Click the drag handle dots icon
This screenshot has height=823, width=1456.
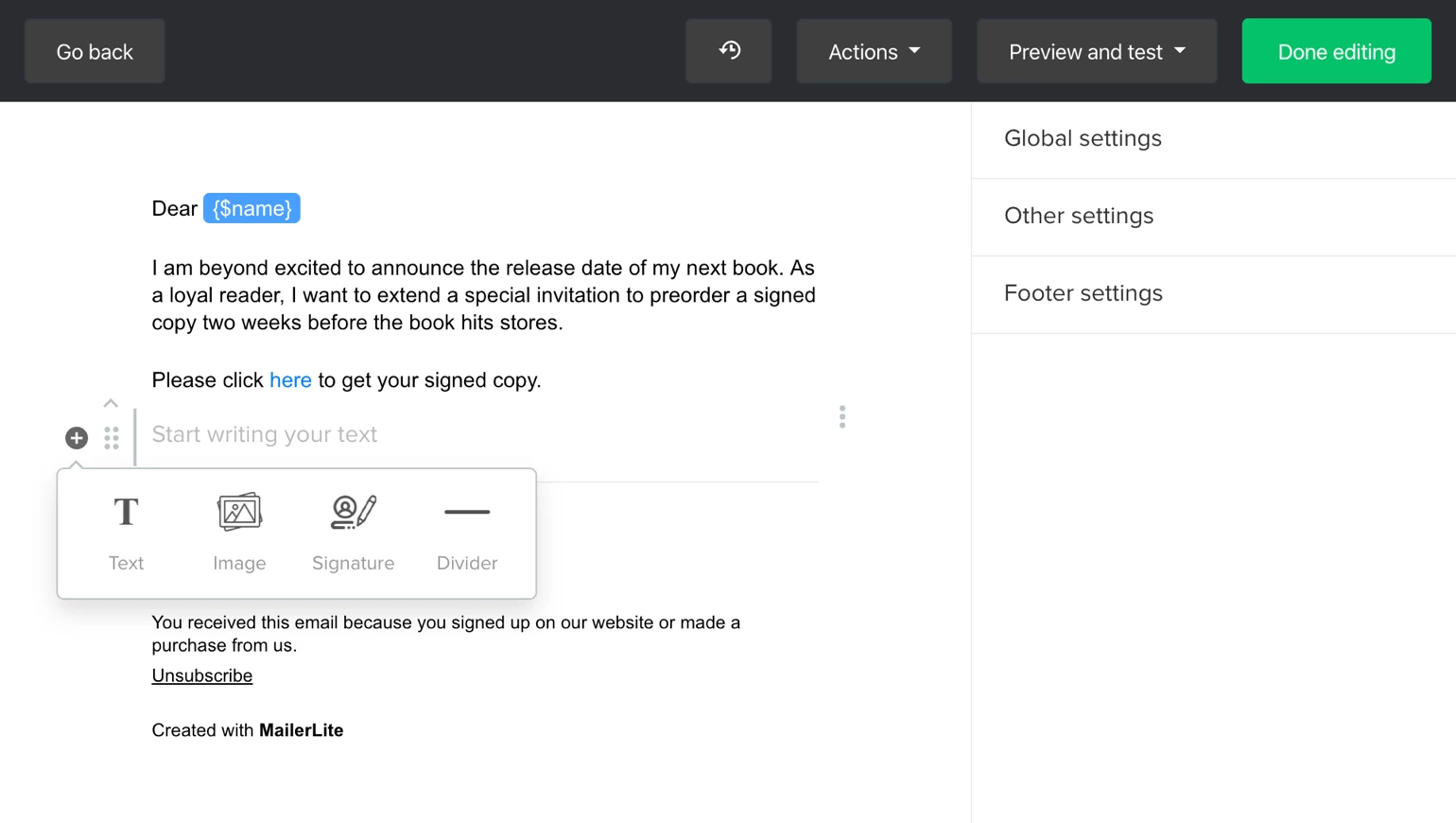(112, 438)
